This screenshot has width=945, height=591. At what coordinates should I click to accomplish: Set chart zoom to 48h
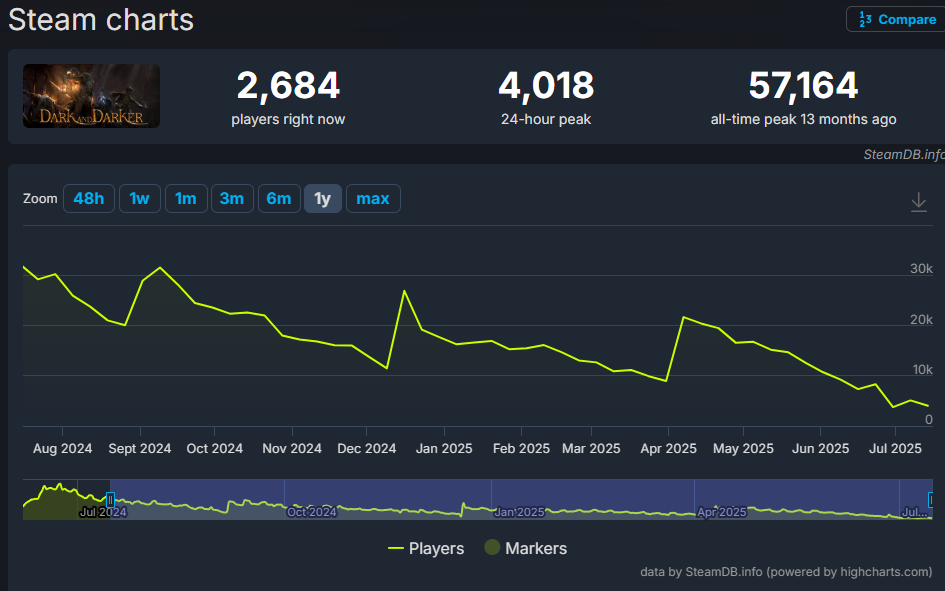89,199
